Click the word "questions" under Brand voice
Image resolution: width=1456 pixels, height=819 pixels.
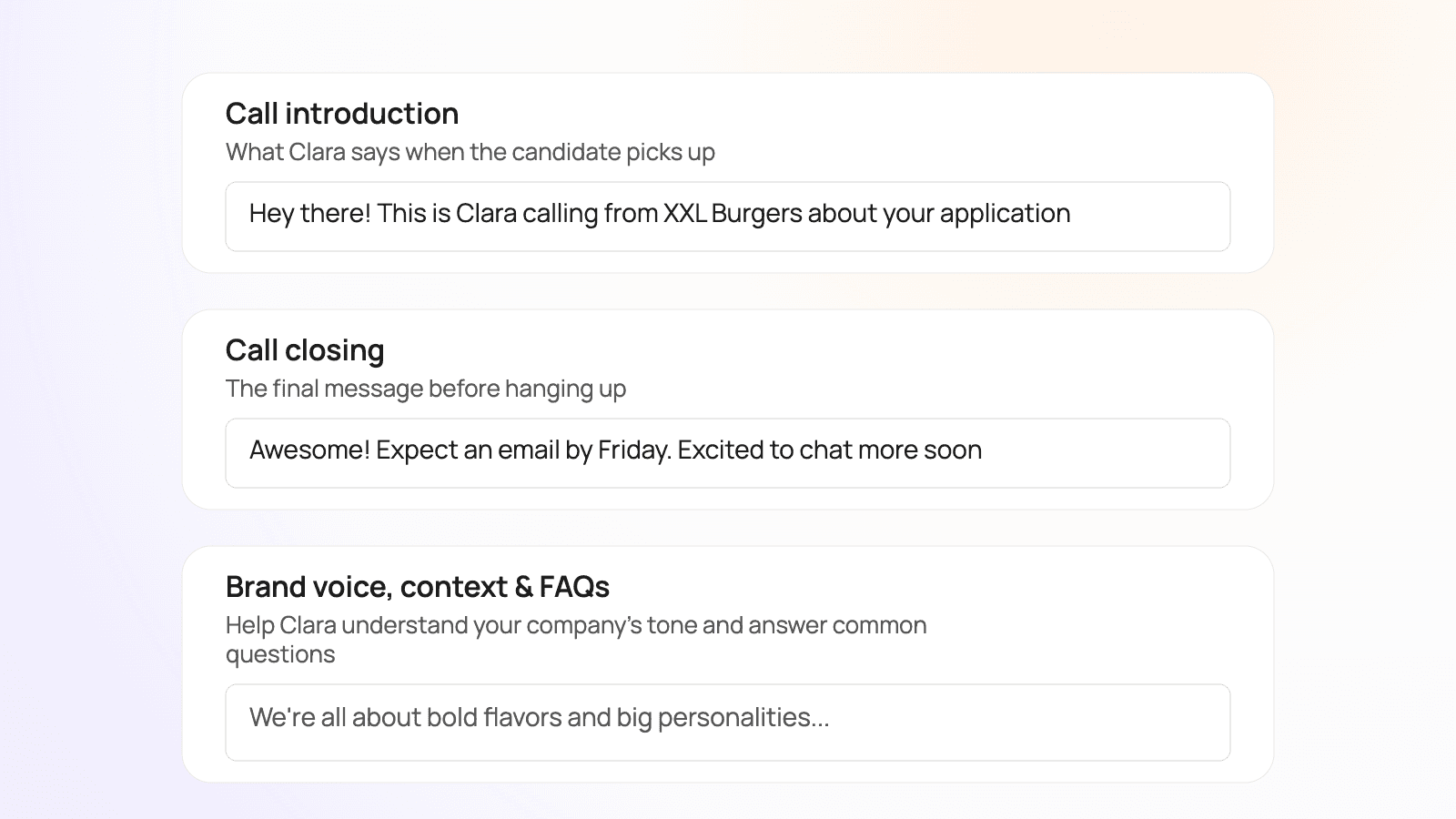point(280,654)
